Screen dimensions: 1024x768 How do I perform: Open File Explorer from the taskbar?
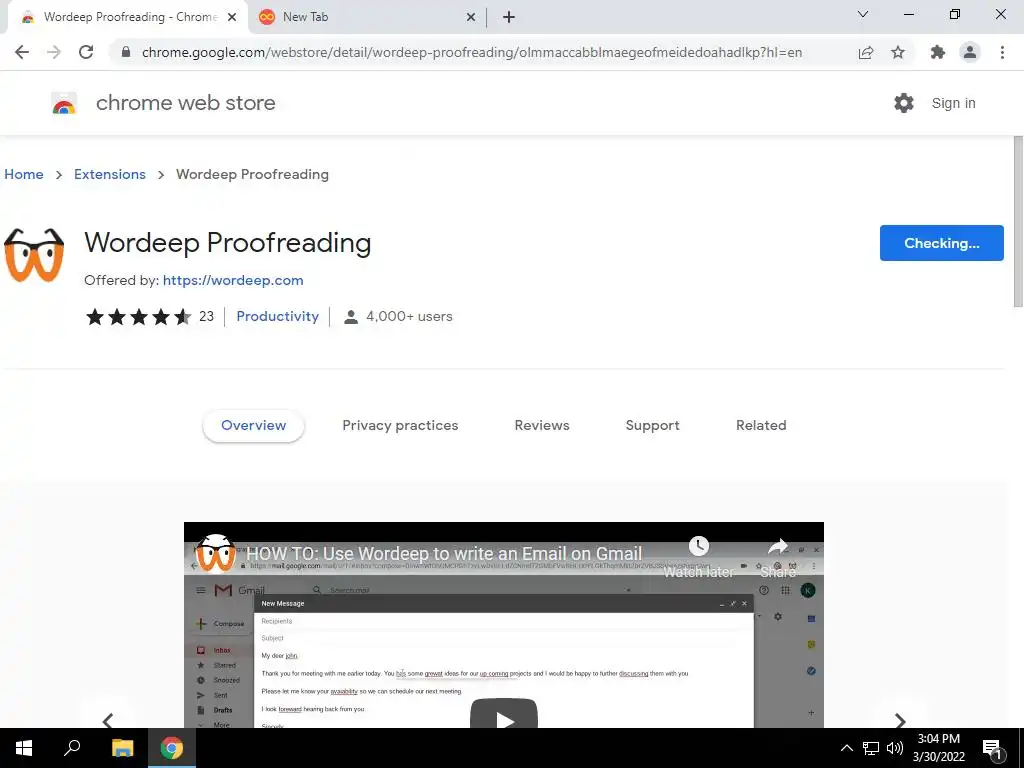click(x=122, y=748)
